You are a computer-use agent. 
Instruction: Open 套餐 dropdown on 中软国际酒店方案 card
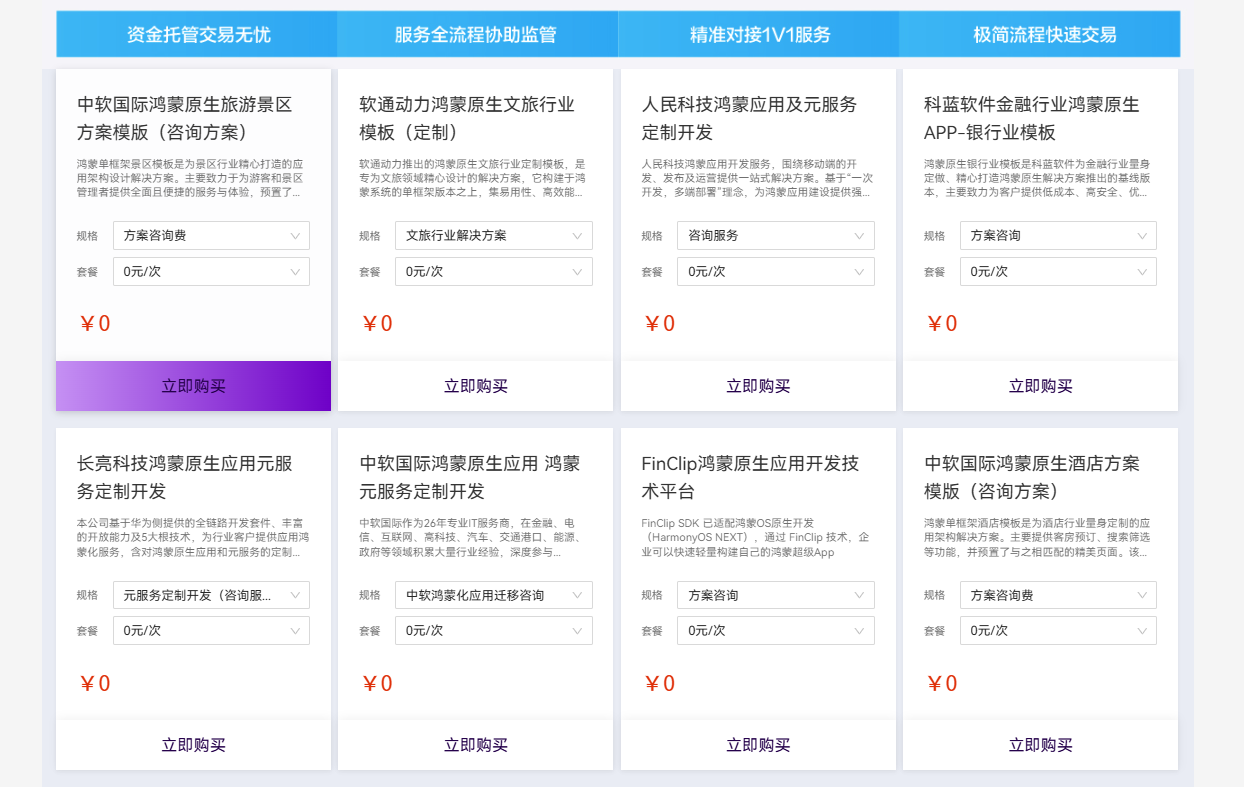pyautogui.click(x=1058, y=630)
